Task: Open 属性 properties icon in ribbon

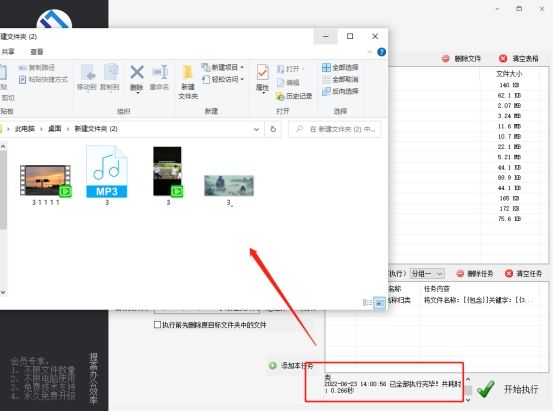Action: tap(262, 73)
